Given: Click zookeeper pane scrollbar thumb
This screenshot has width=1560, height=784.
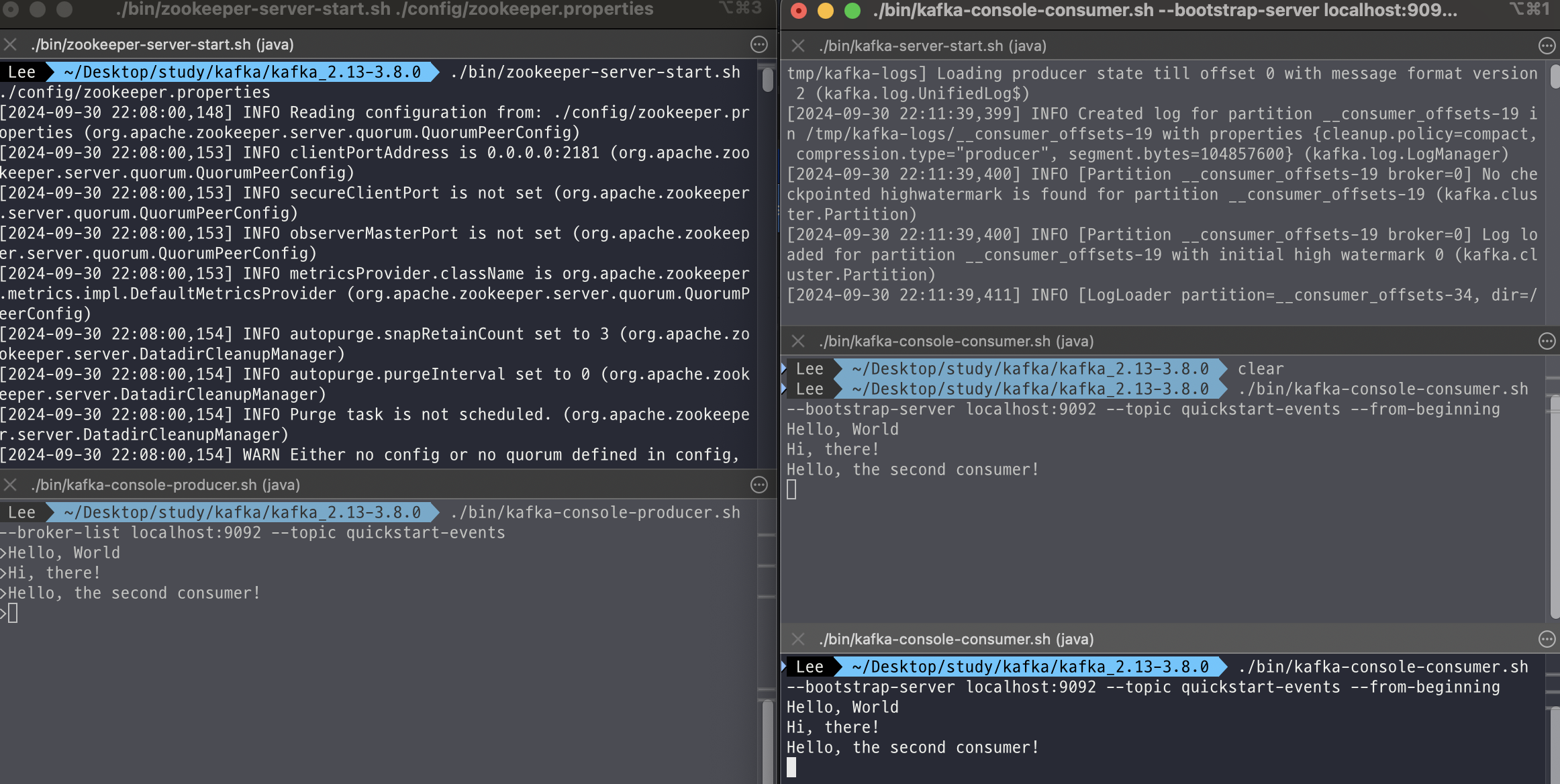Looking at the screenshot, I should [767, 80].
